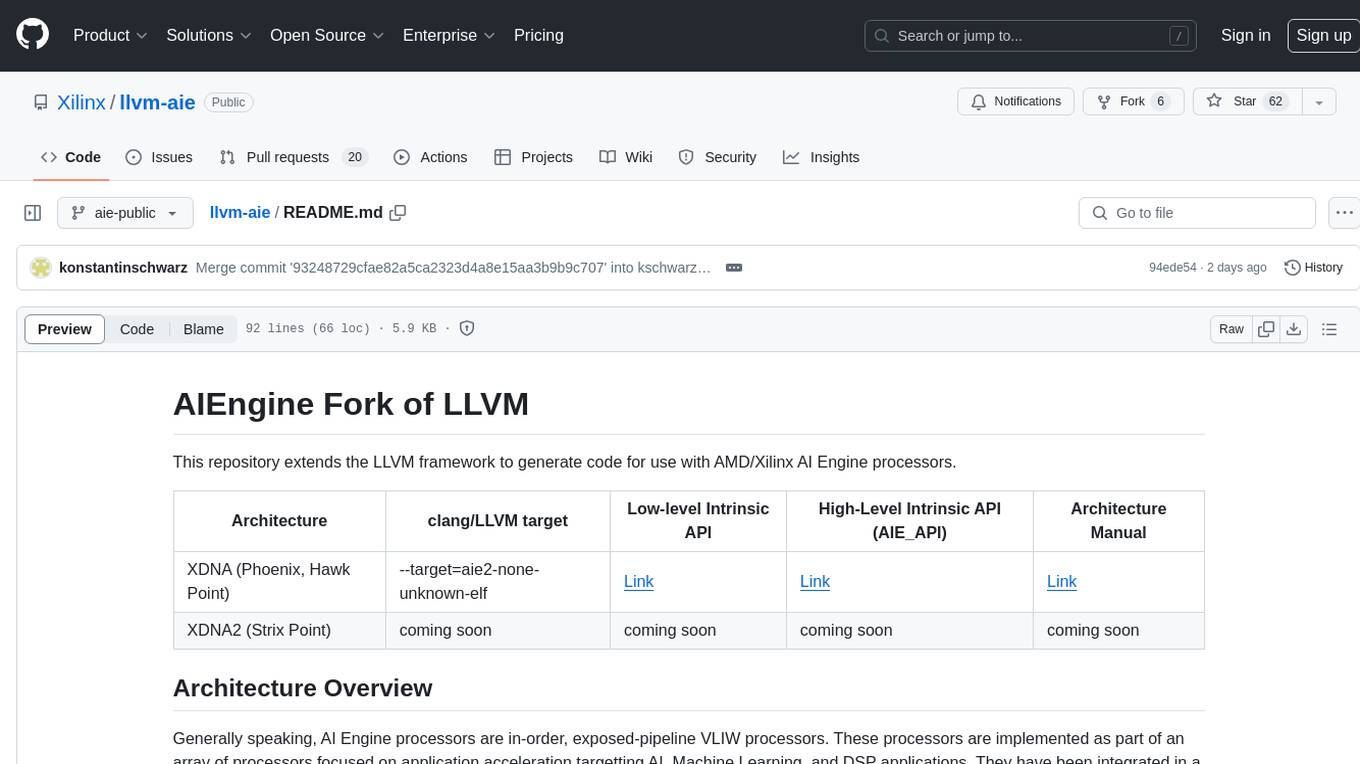Click the XDNA2 (Strix Point) cell
The height and width of the screenshot is (764, 1360).
(x=279, y=630)
